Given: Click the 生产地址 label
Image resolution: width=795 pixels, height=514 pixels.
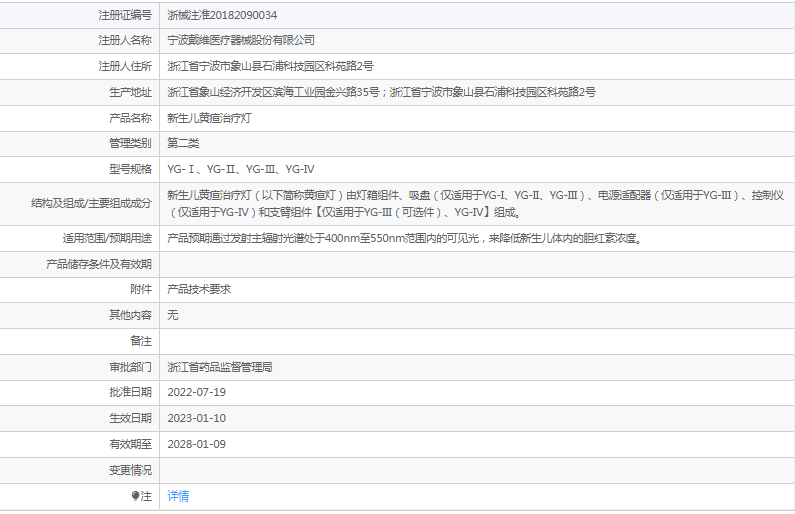Looking at the screenshot, I should [130, 92].
